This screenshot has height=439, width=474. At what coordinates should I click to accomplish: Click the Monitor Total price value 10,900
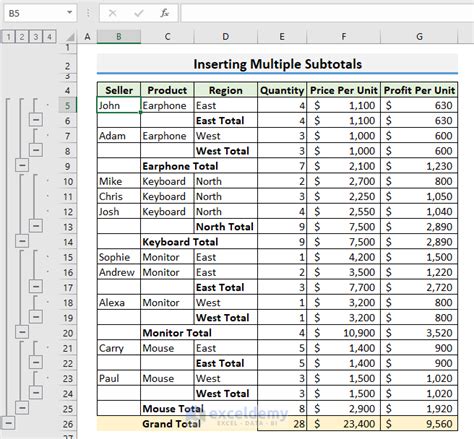tap(344, 333)
